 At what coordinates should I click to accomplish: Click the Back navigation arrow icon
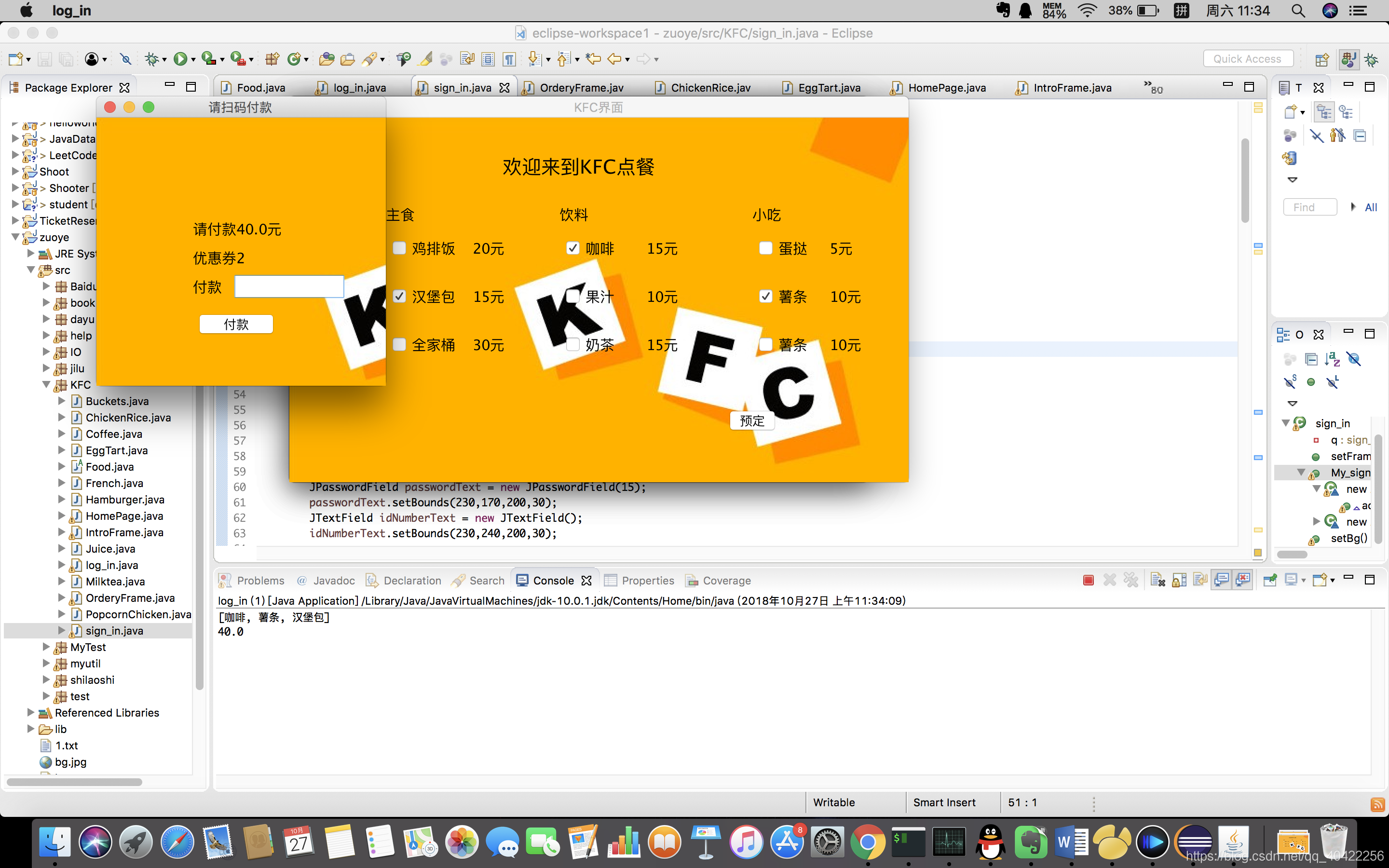coord(614,58)
